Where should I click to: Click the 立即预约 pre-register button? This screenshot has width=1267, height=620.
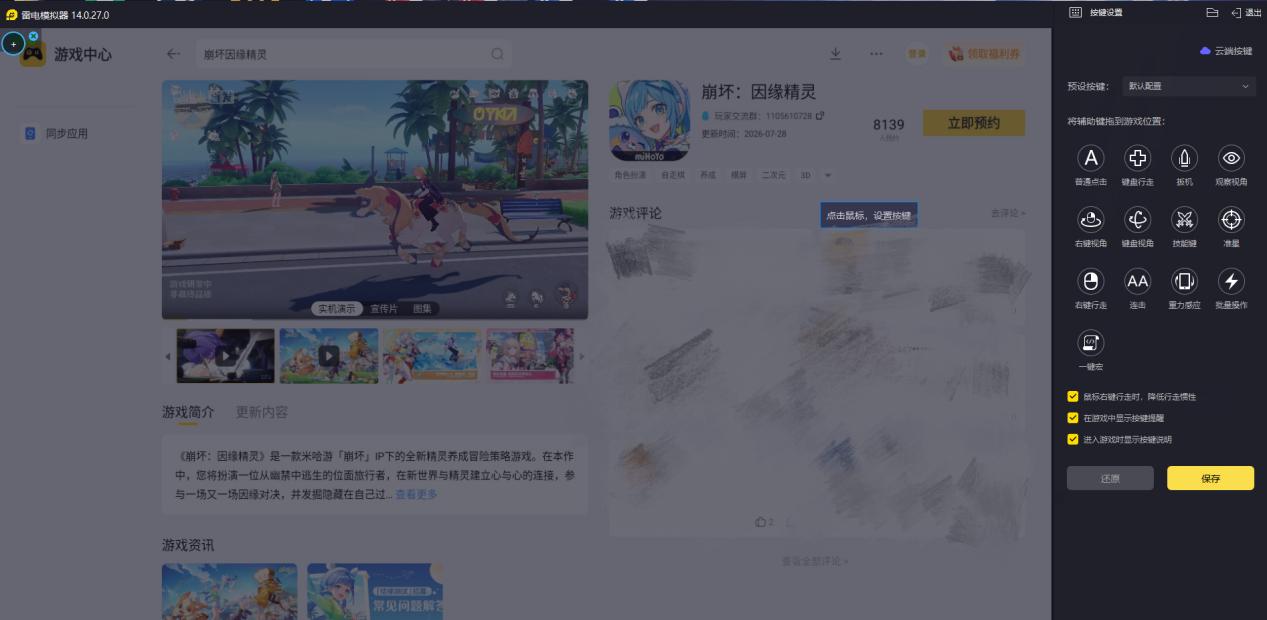point(974,123)
